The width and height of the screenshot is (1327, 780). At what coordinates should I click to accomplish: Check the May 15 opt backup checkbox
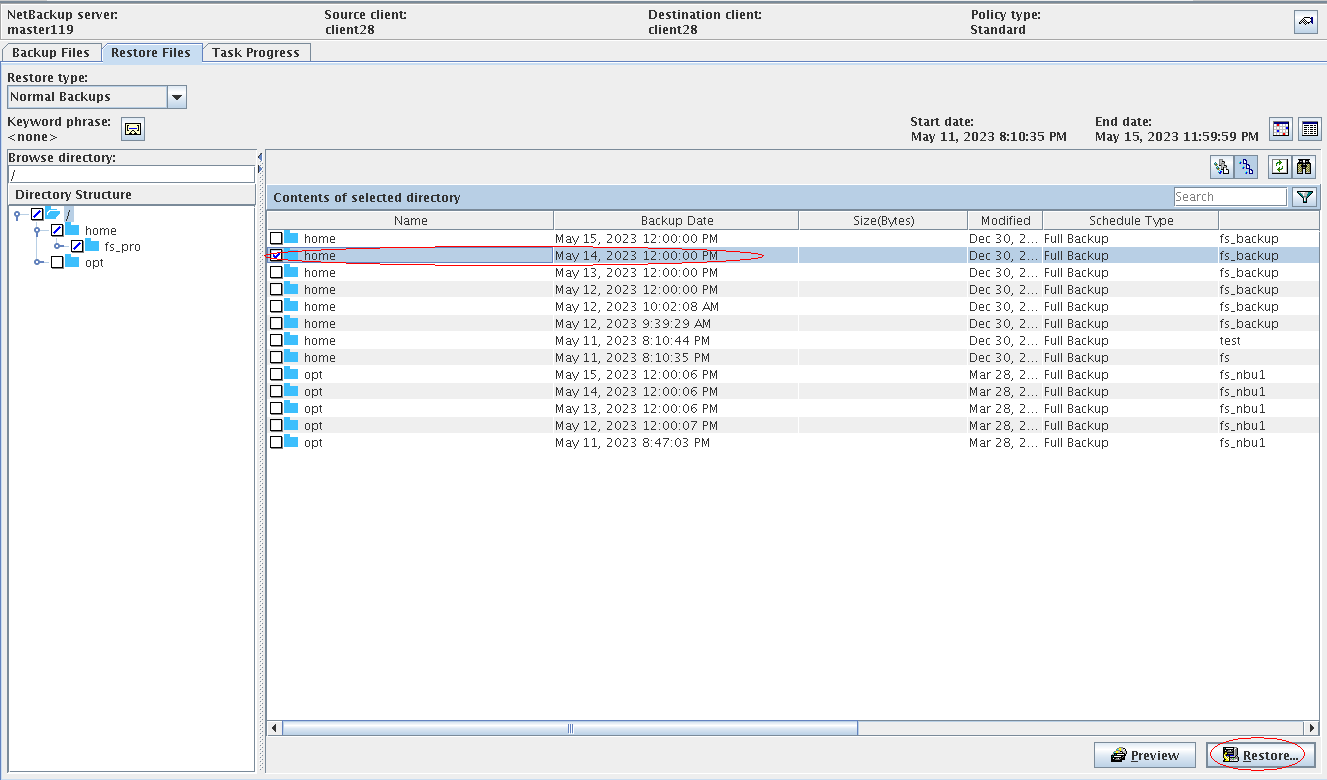276,375
